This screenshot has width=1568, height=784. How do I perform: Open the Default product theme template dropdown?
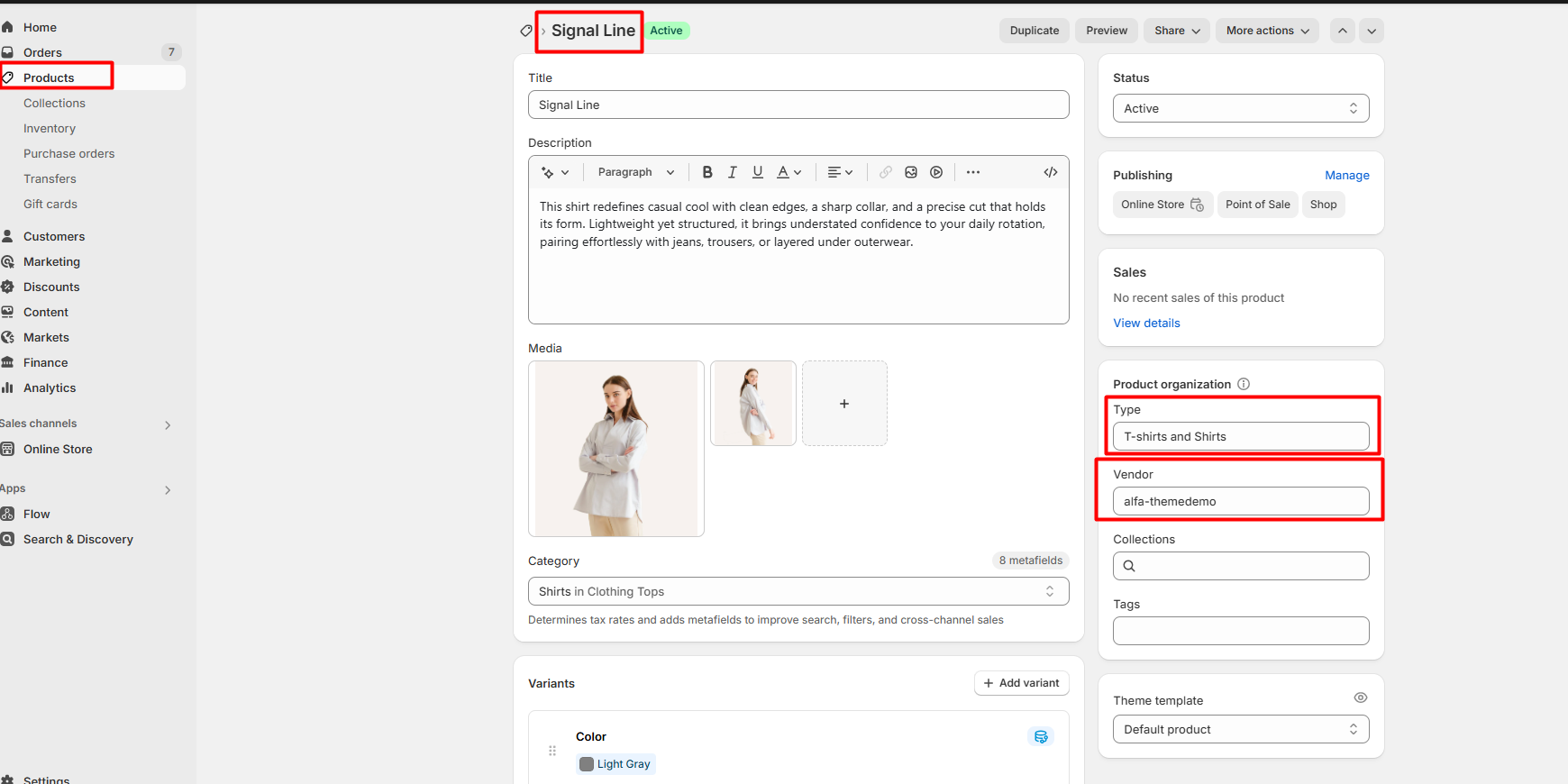tap(1241, 729)
